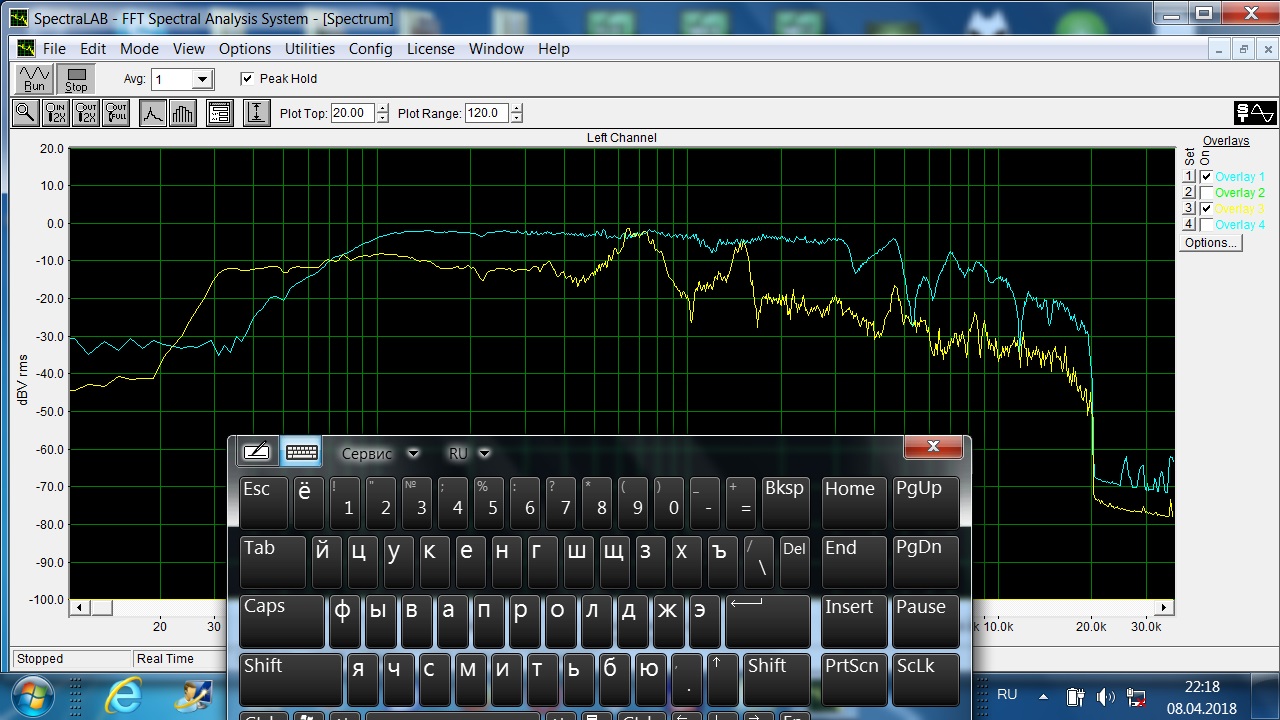Enable Overlay 4 checkbox

(x=1206, y=225)
